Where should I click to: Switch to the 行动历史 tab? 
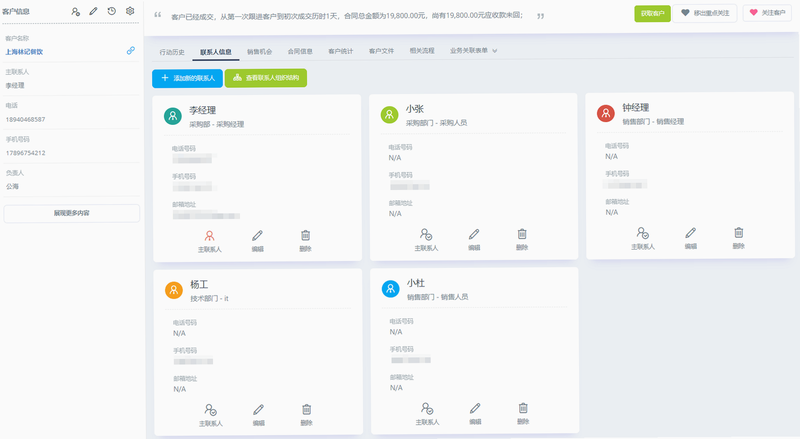coord(172,52)
